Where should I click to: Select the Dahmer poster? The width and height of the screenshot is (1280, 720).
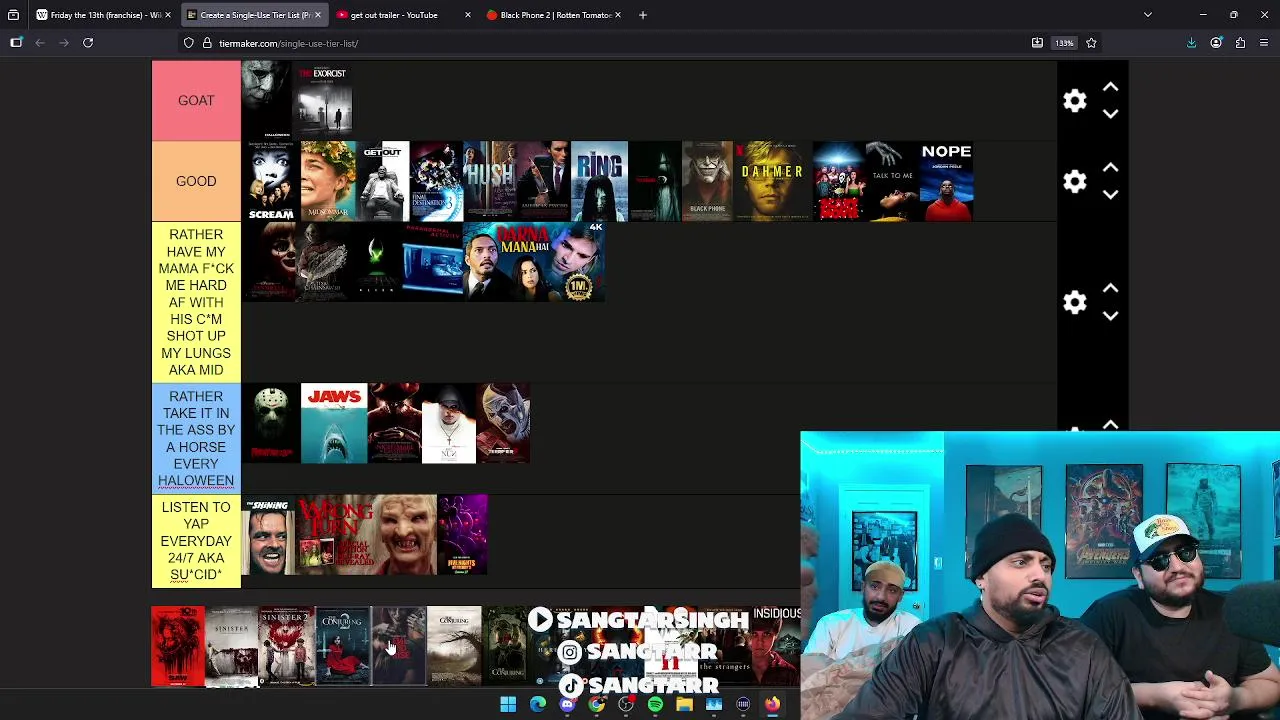(x=772, y=181)
